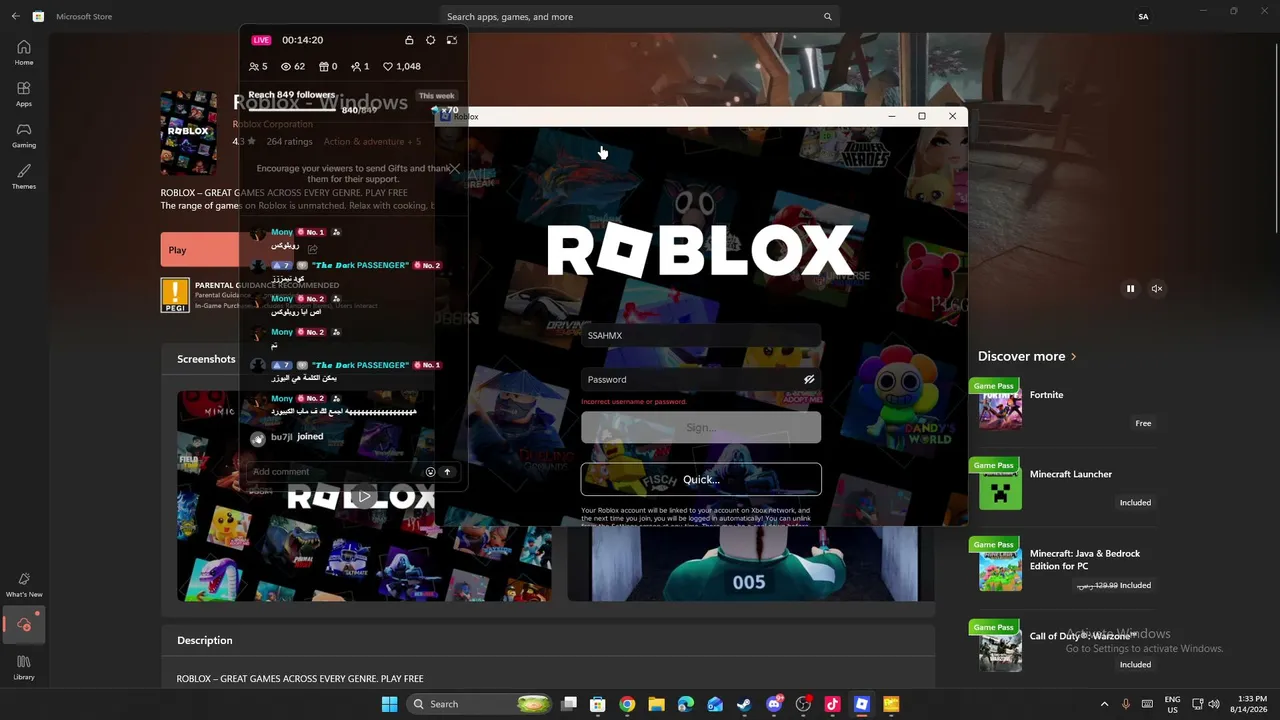The image size is (1280, 720).
Task: Click the 264 ratings link
Action: 289,142
